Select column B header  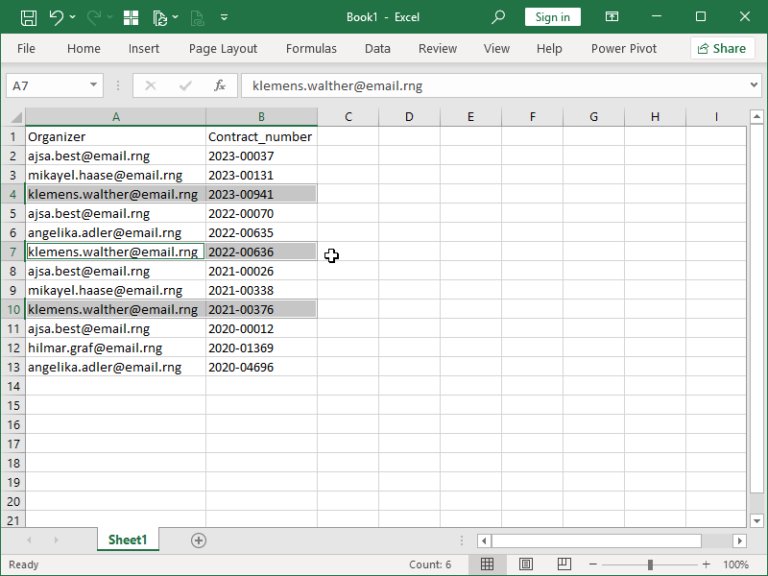tap(261, 117)
